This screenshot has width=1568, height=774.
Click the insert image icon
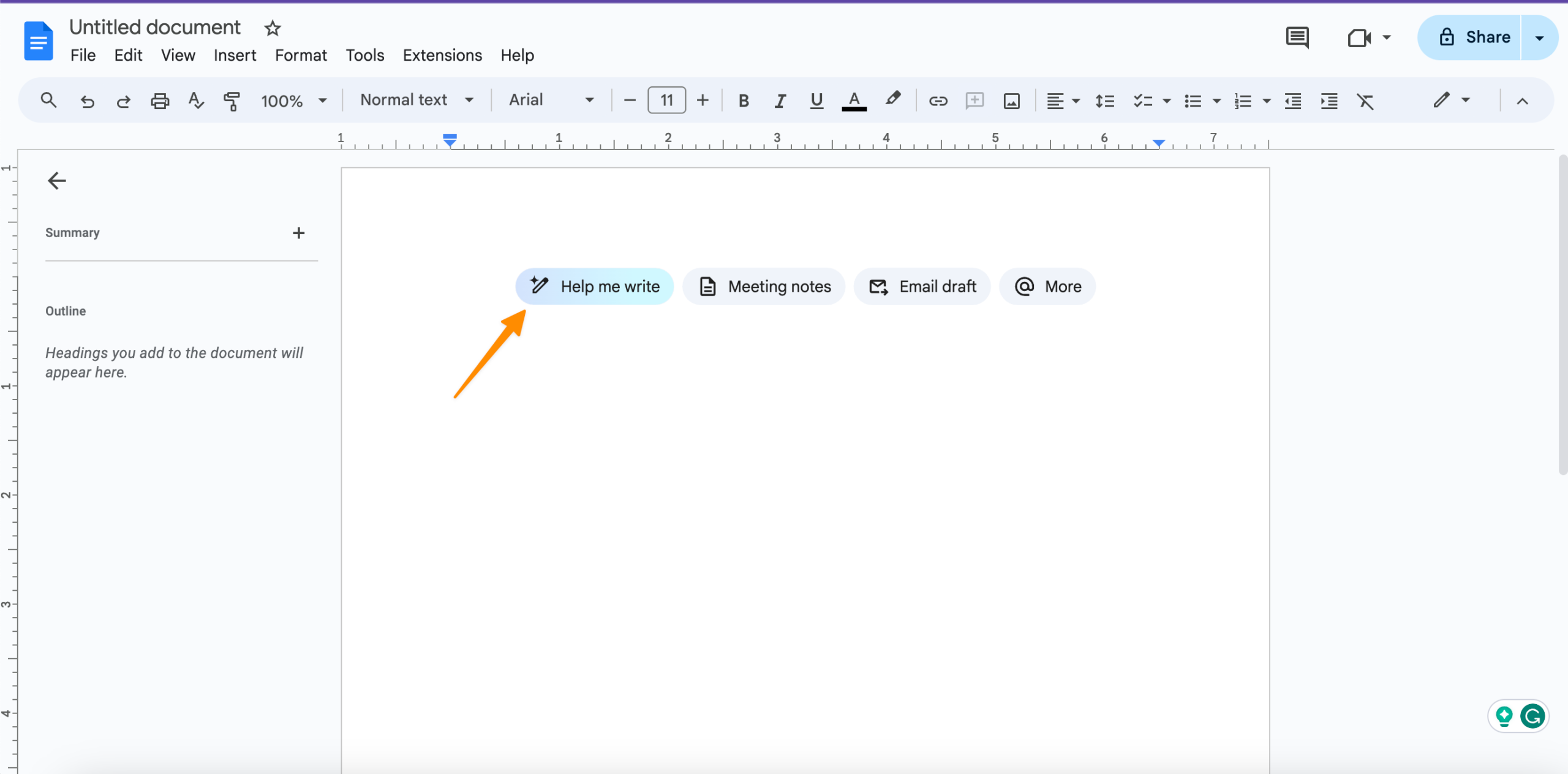(x=1011, y=101)
